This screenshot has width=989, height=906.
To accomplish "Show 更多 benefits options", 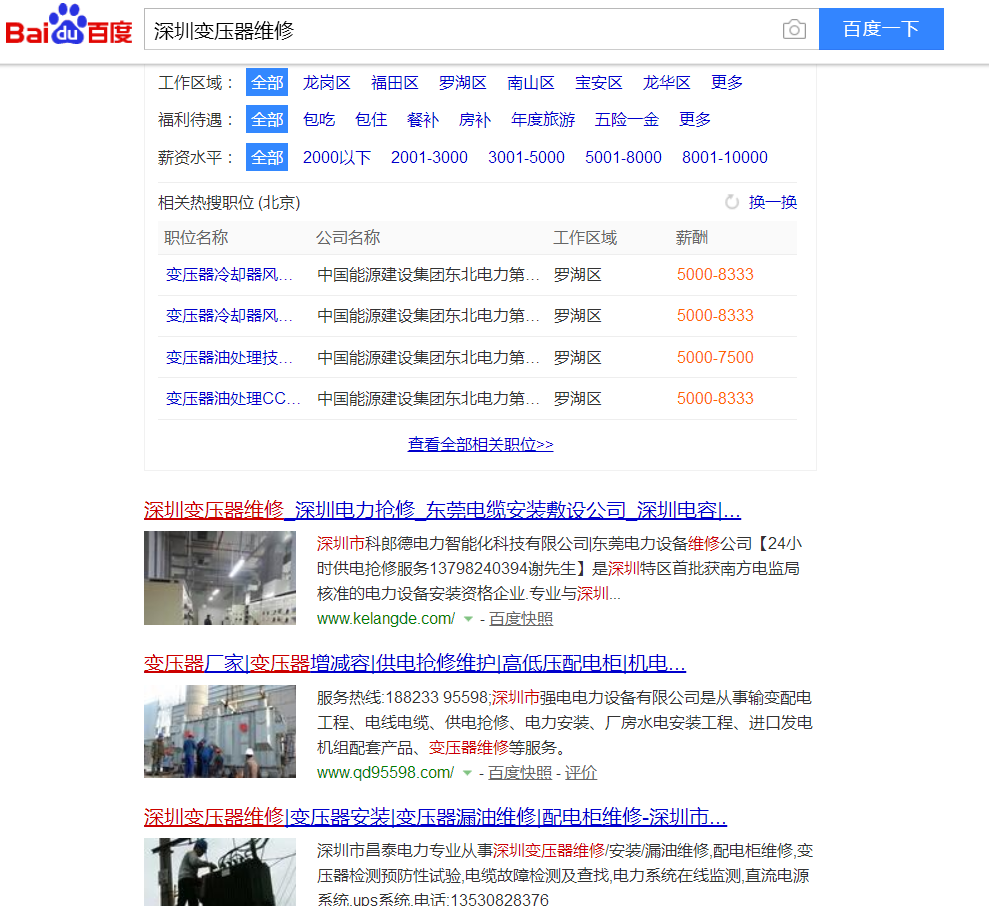I will 695,120.
